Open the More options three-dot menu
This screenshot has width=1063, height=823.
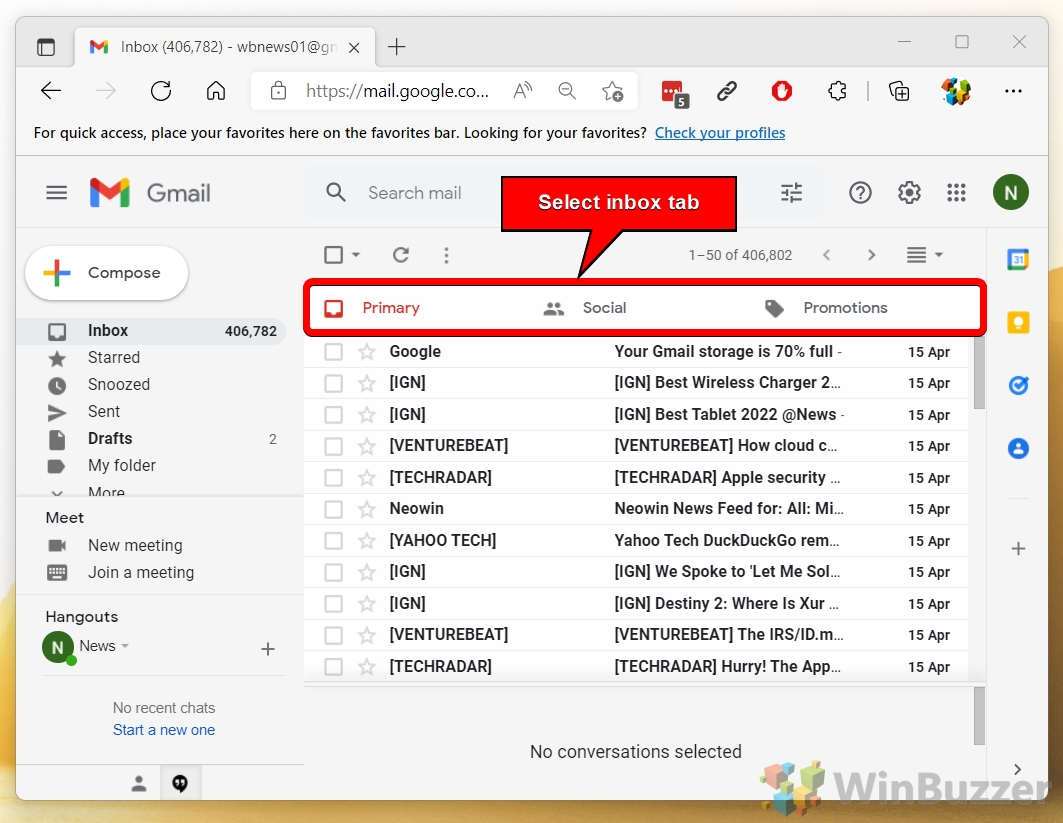[x=446, y=255]
